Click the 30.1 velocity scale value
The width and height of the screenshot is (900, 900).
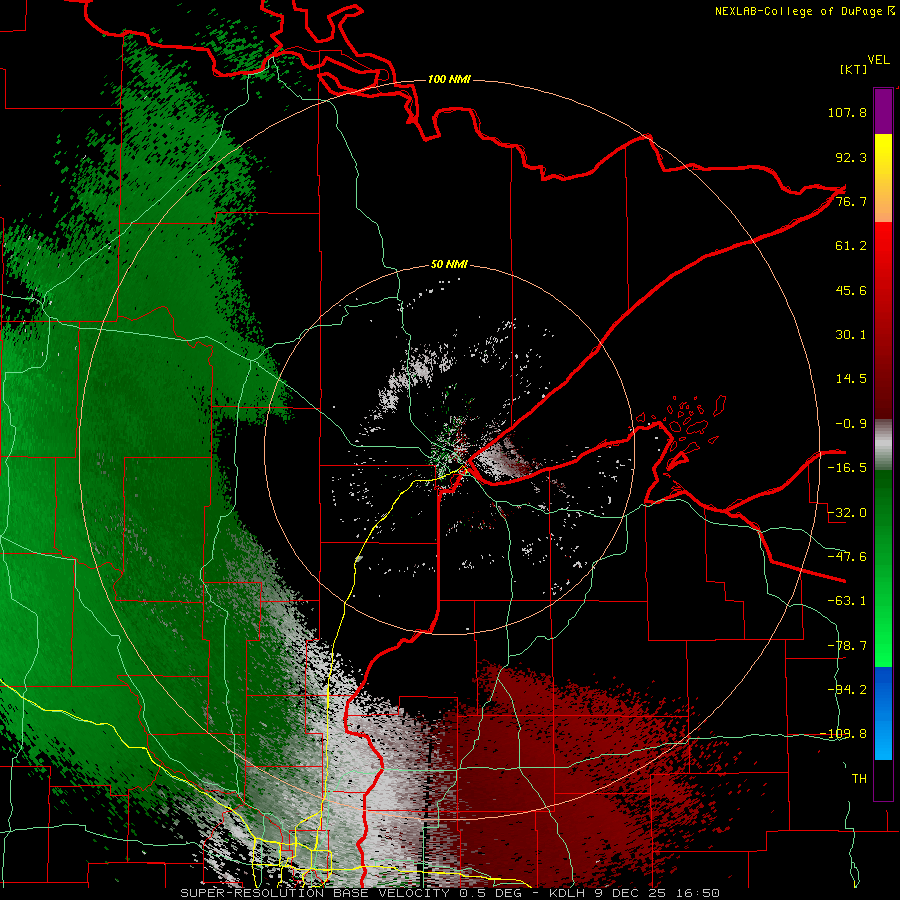(851, 335)
